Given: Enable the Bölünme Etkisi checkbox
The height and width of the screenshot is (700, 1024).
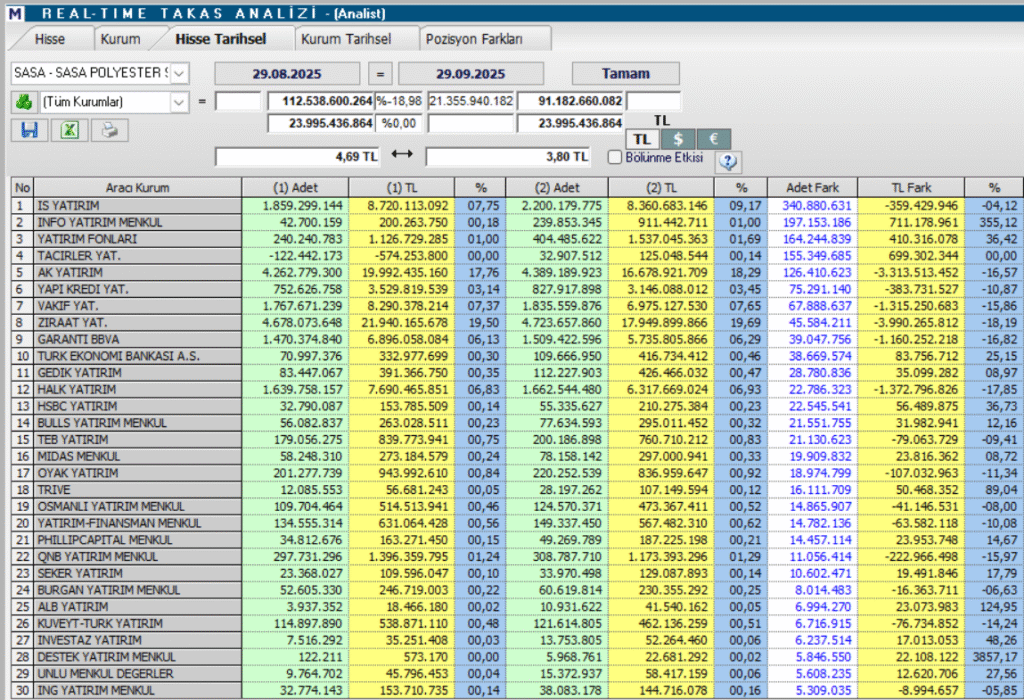Looking at the screenshot, I should (x=616, y=158).
